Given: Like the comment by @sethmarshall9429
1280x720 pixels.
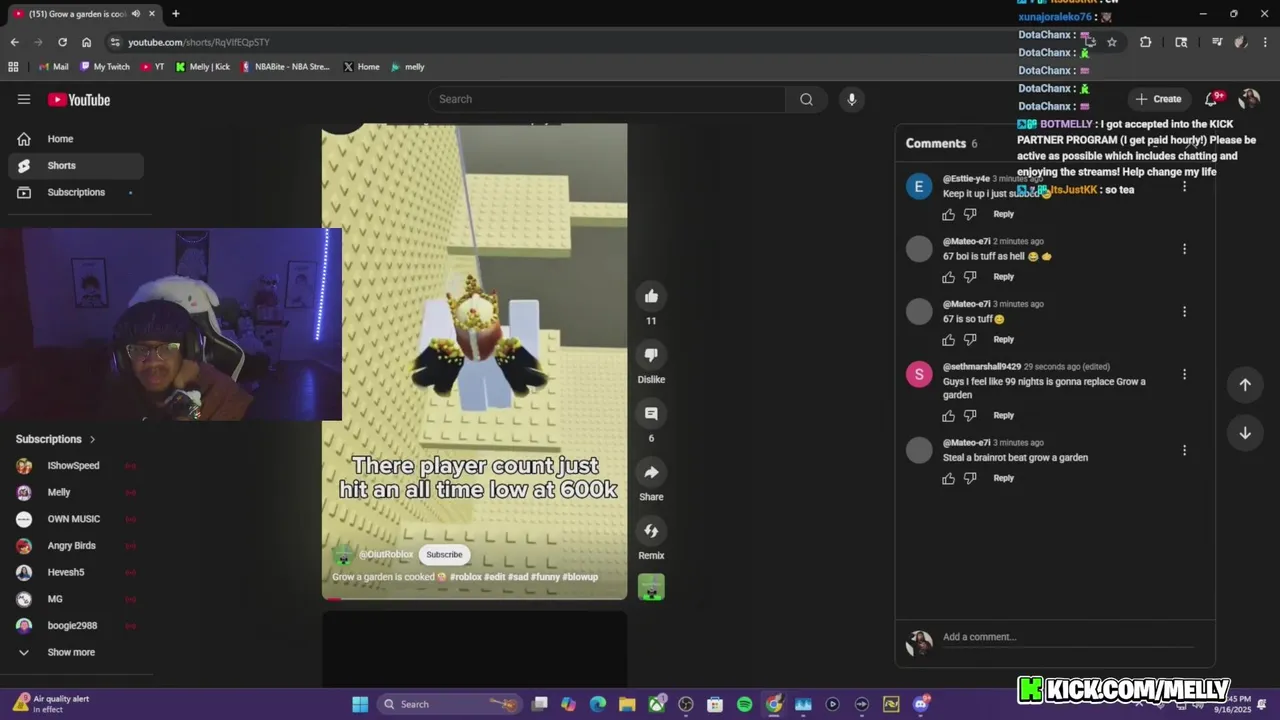Looking at the screenshot, I should click(948, 416).
